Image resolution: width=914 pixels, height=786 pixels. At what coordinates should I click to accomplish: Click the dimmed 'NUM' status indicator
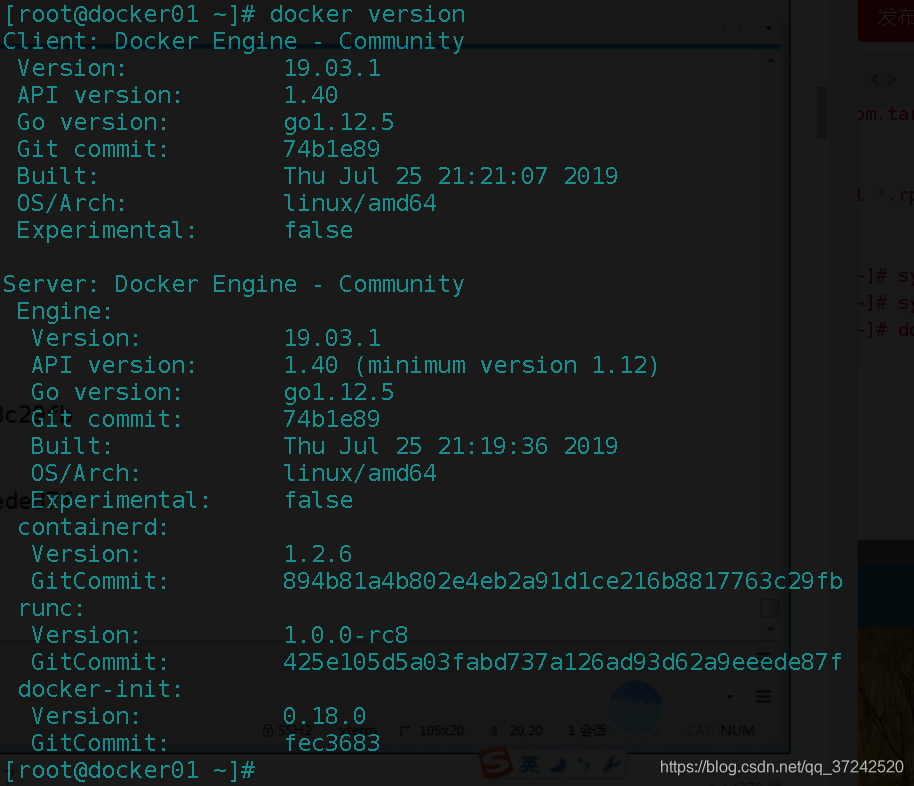click(737, 730)
